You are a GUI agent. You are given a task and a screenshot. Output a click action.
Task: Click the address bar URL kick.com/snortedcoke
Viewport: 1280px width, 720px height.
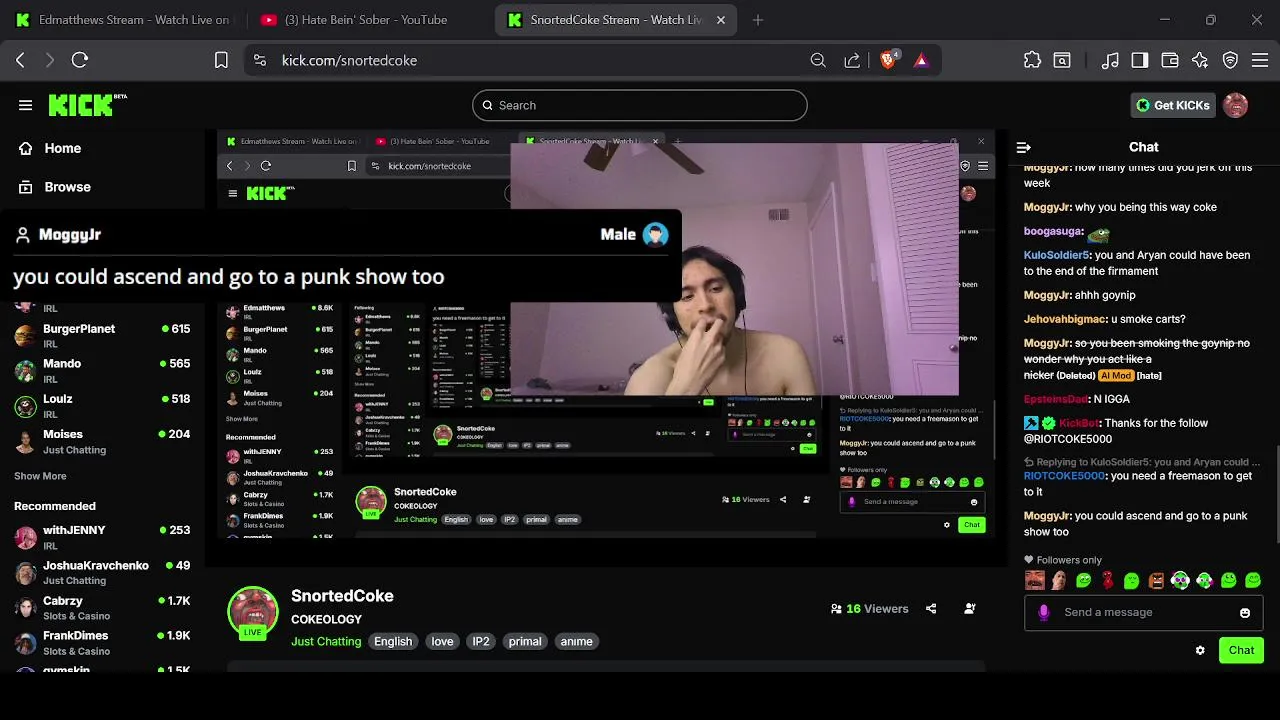pyautogui.click(x=349, y=60)
